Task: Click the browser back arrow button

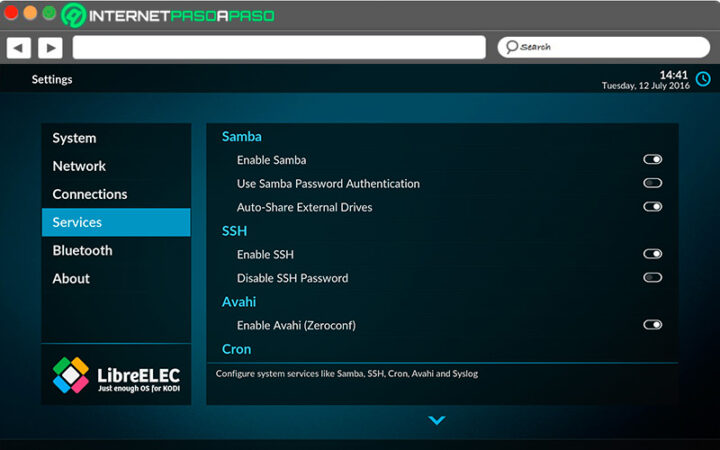Action: [x=19, y=48]
